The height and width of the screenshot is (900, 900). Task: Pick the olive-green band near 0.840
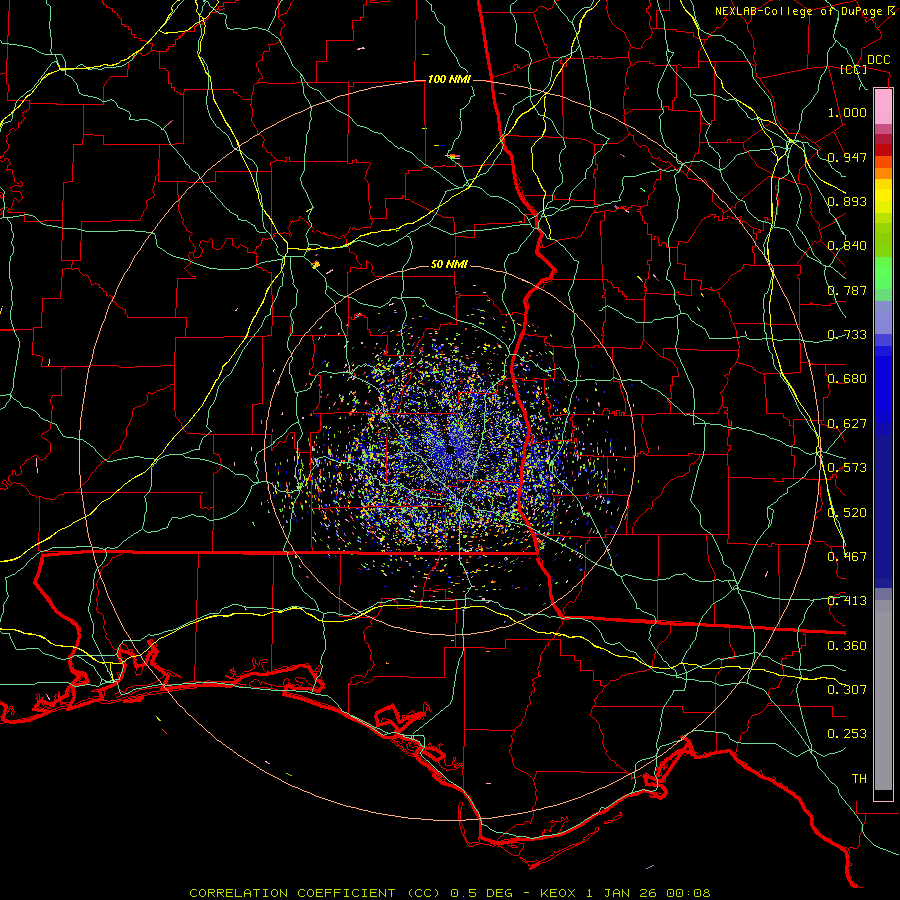pyautogui.click(x=883, y=239)
